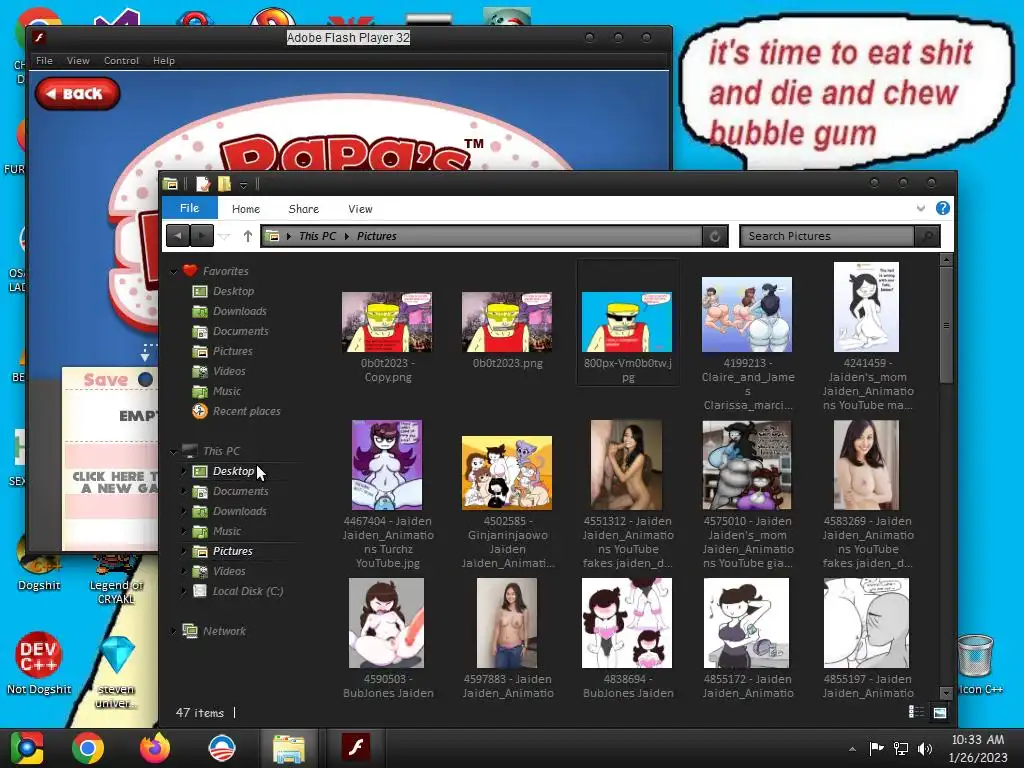Open the recent locations dropdown arrow
1024x768 pixels.
coord(224,236)
